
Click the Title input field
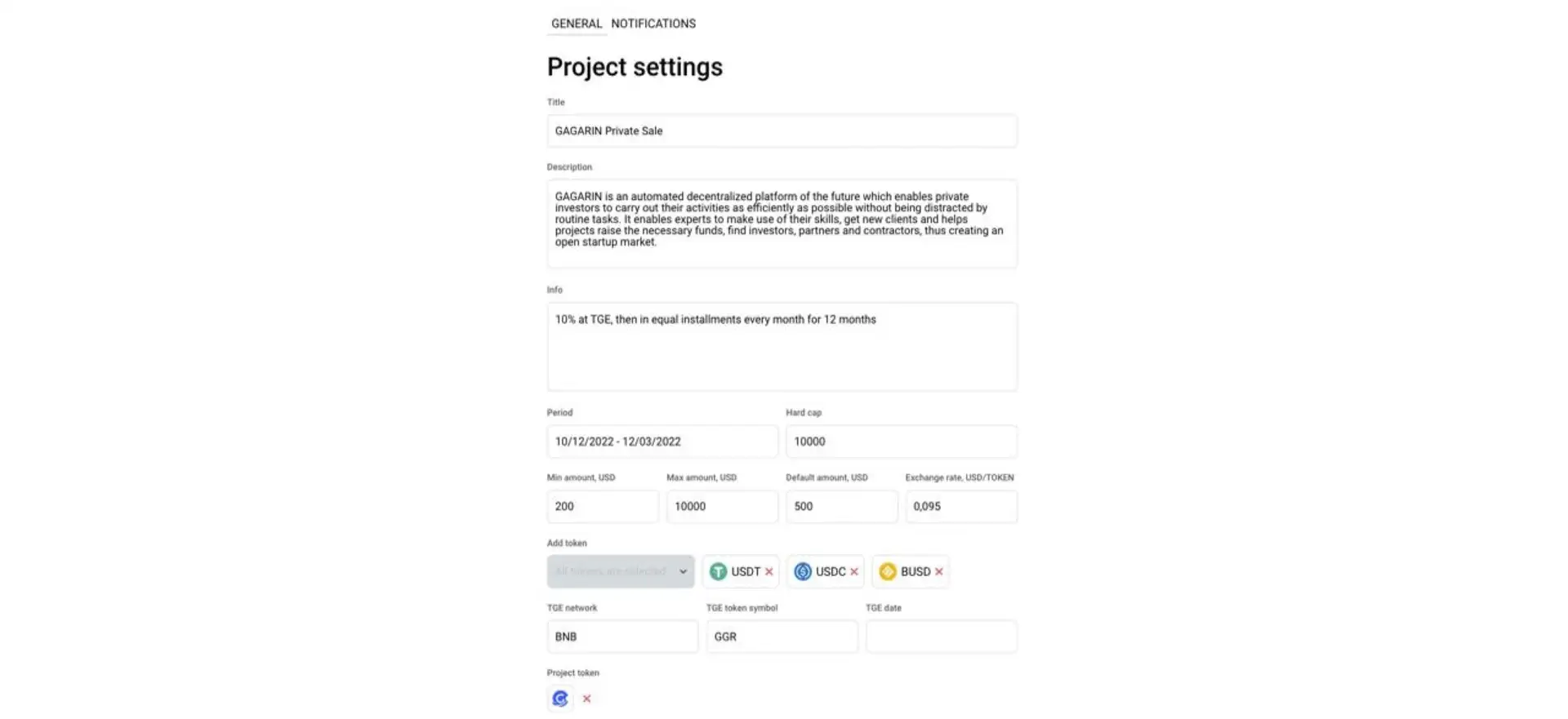(782, 131)
